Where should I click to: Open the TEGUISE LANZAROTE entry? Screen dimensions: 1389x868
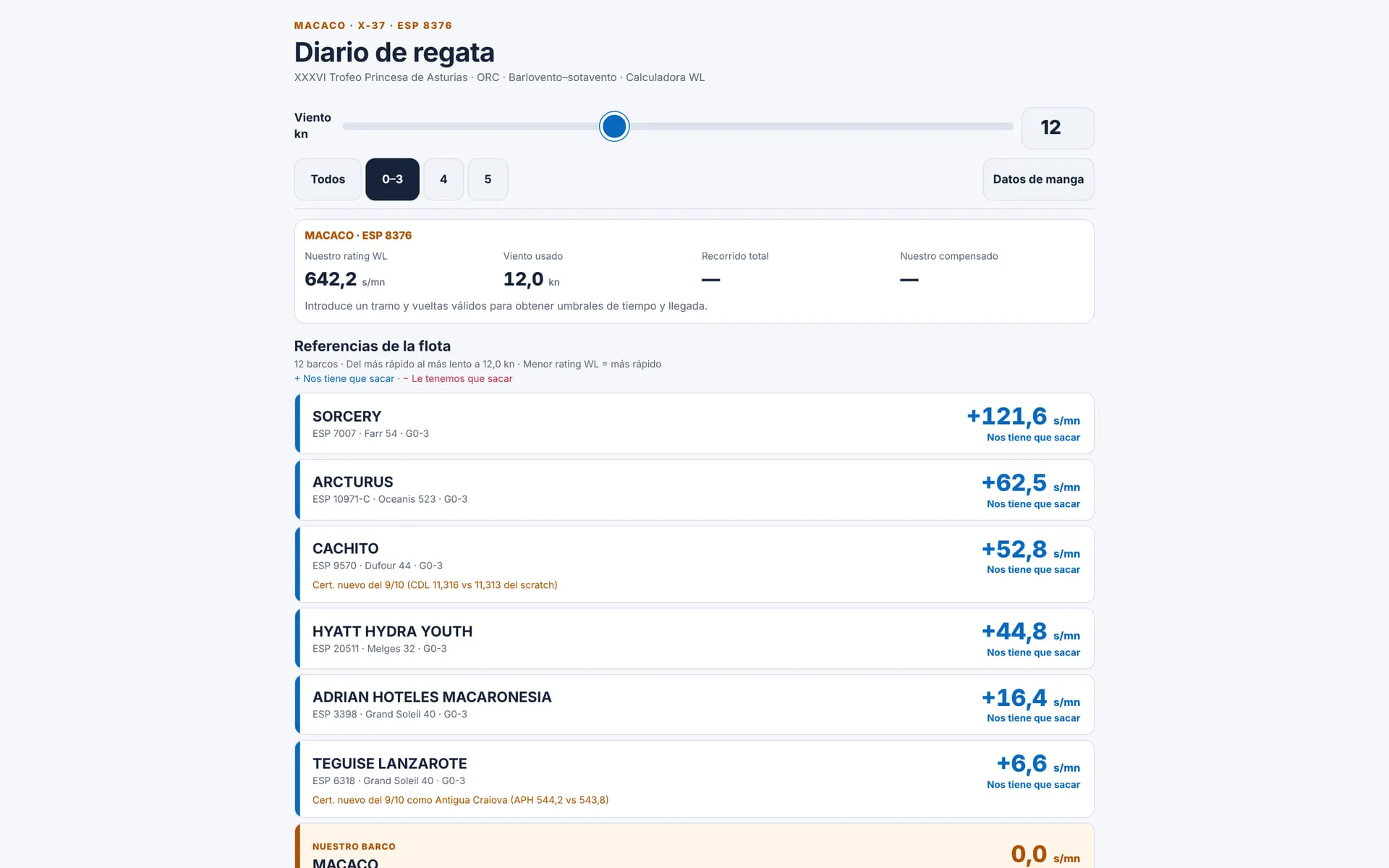tap(694, 779)
